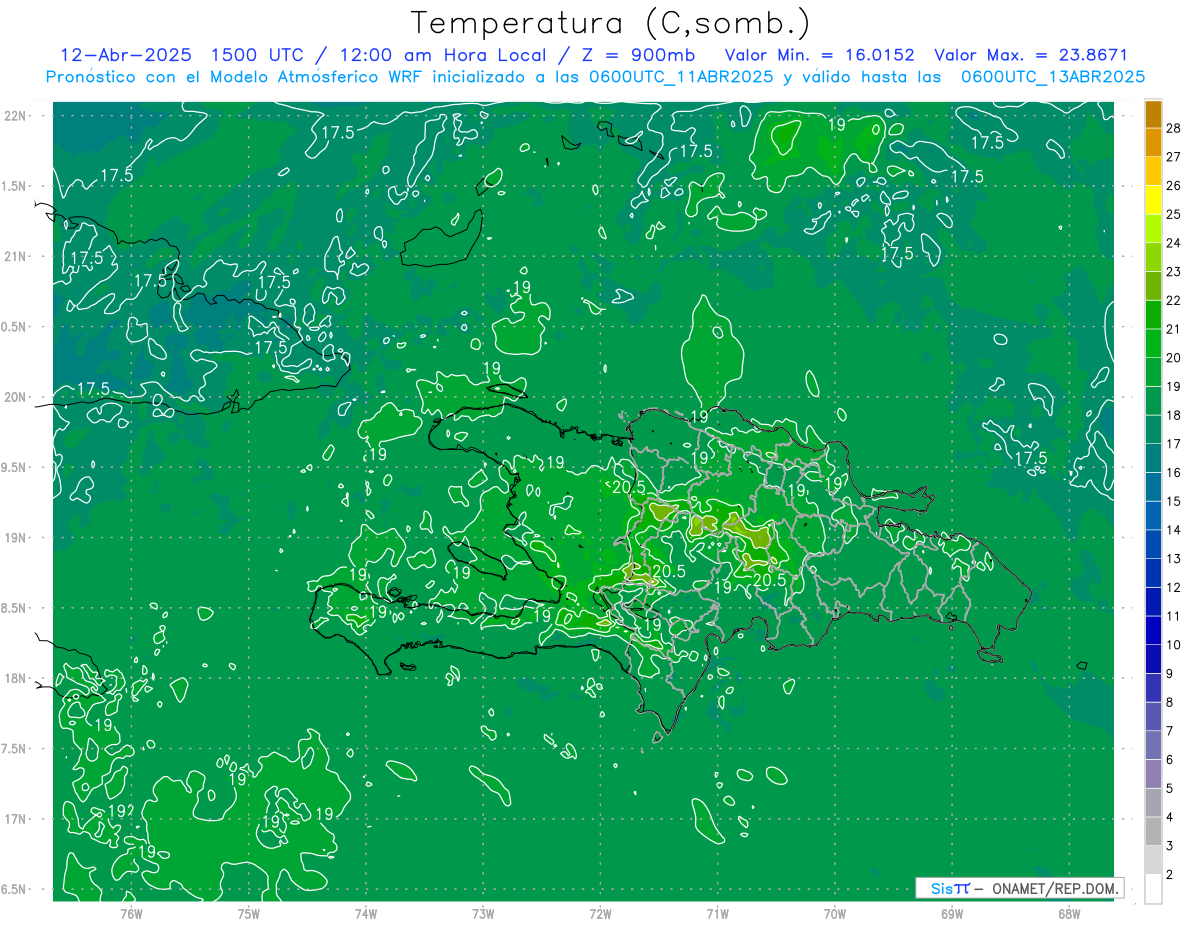This screenshot has height=927, width=1200.
Task: Click the '17N' latitude axis label
Action: [16, 819]
